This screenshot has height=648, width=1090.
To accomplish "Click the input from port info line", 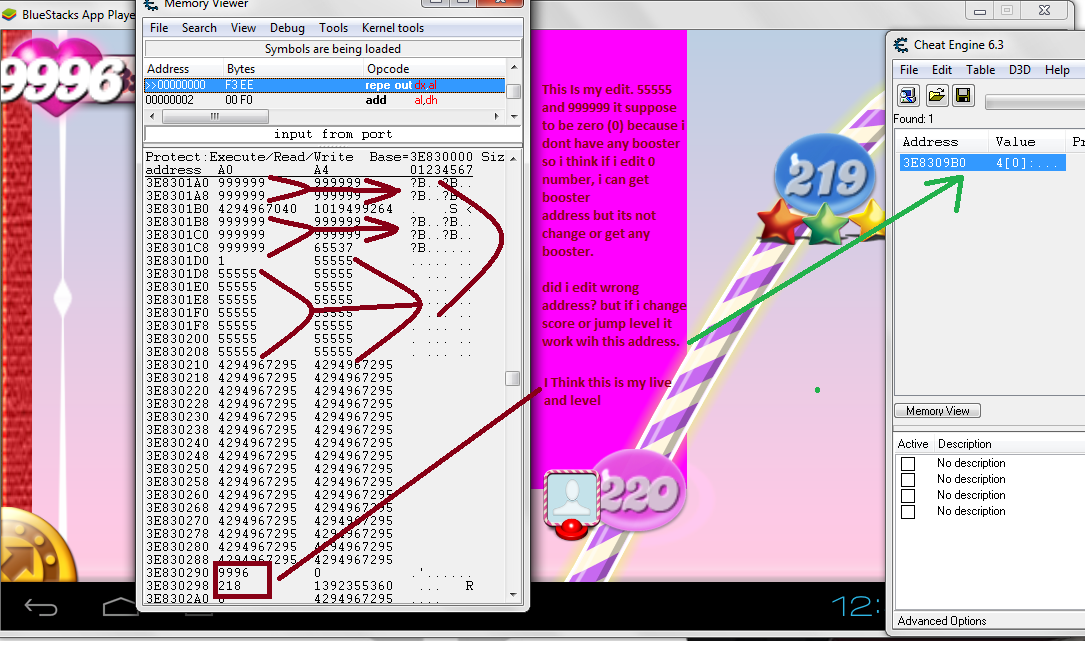I will pos(332,133).
